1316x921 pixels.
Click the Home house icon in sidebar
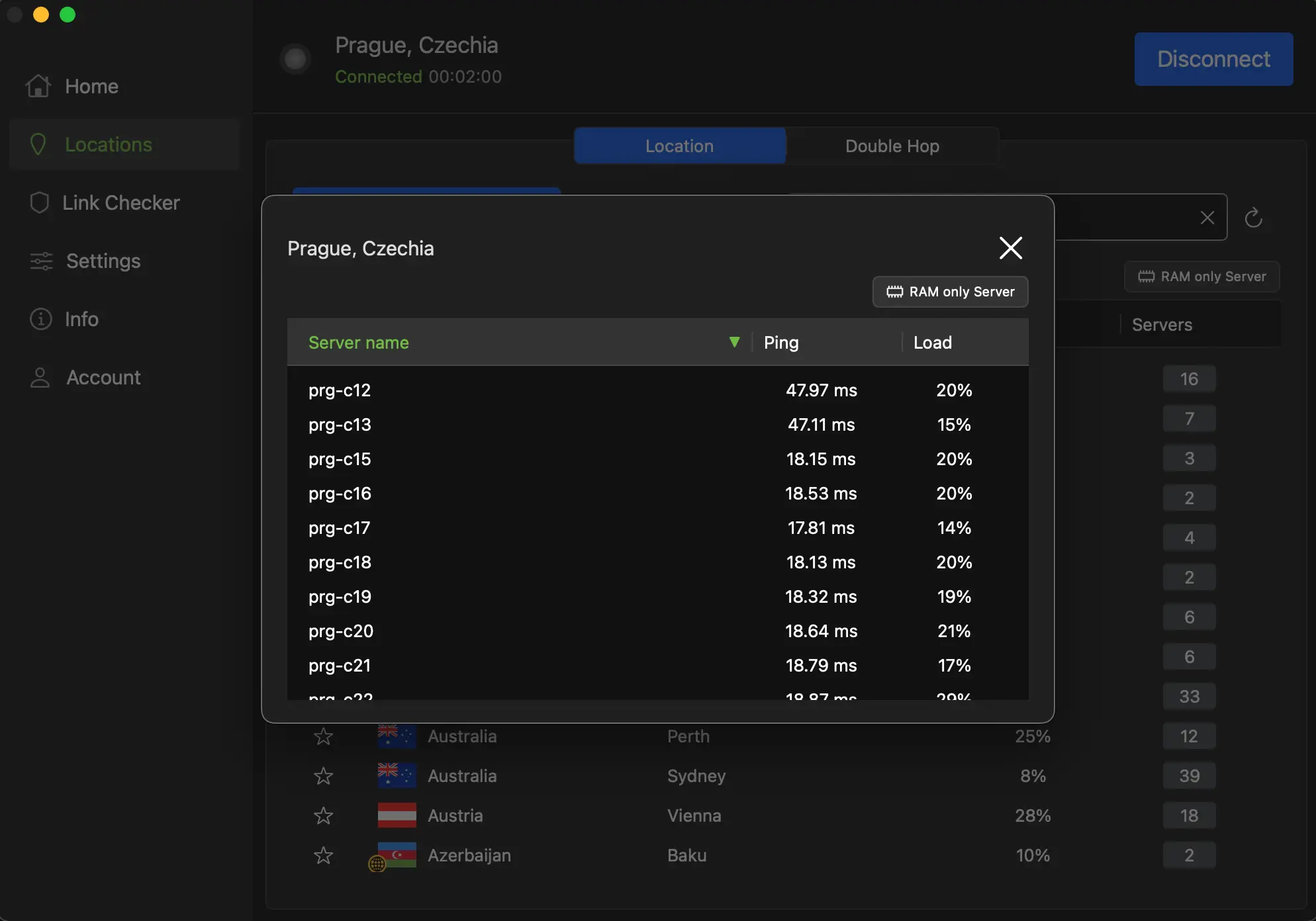(x=38, y=86)
